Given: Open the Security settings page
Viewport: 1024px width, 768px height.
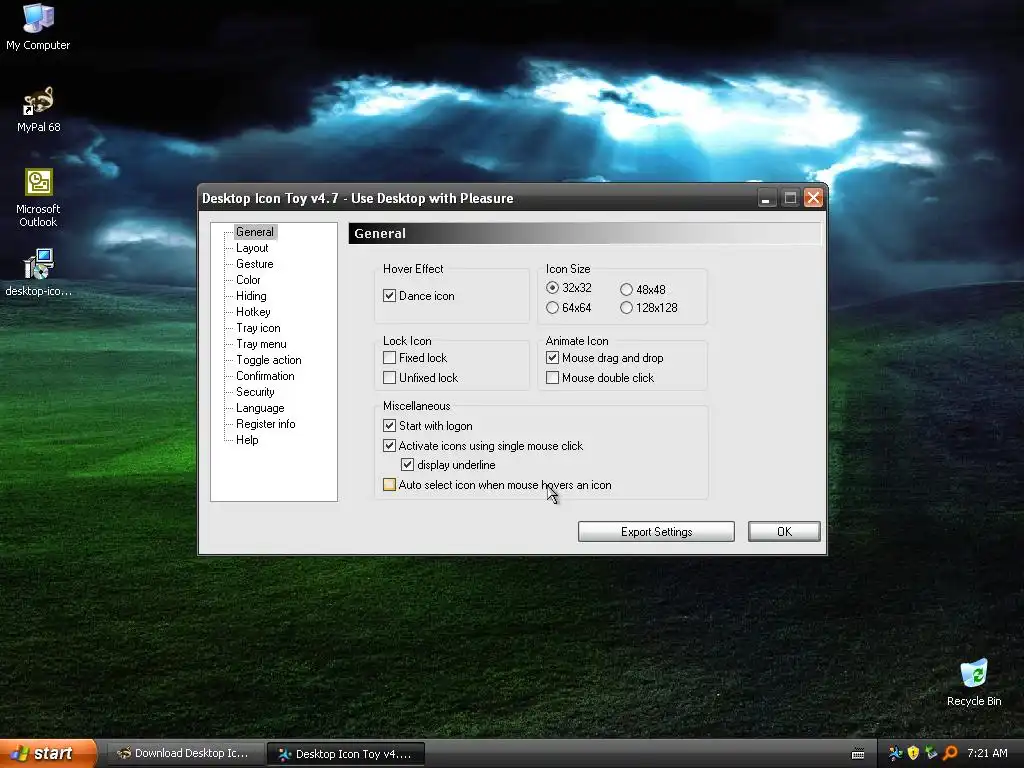Looking at the screenshot, I should click(255, 392).
